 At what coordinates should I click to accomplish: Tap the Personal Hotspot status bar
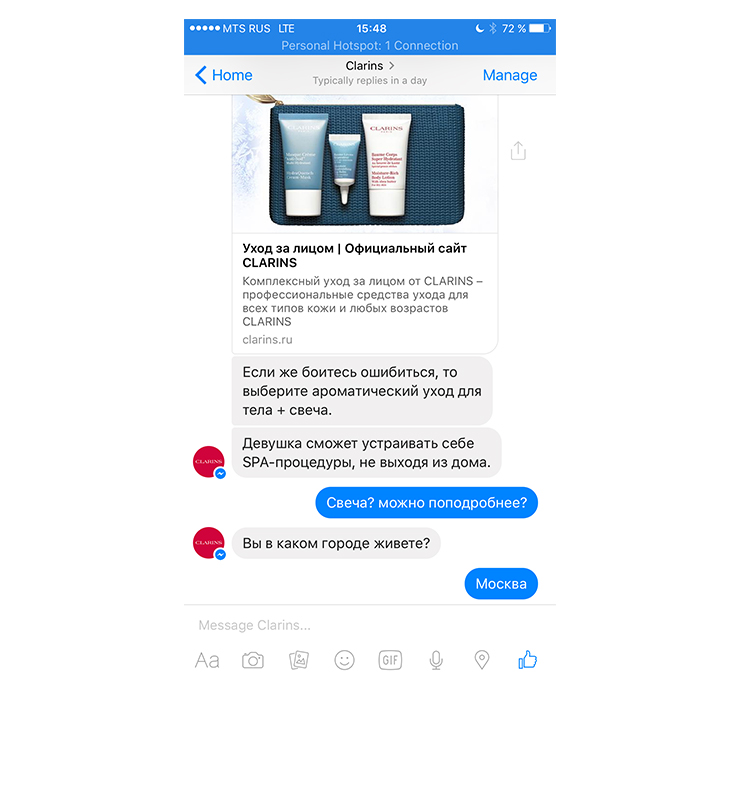(370, 46)
